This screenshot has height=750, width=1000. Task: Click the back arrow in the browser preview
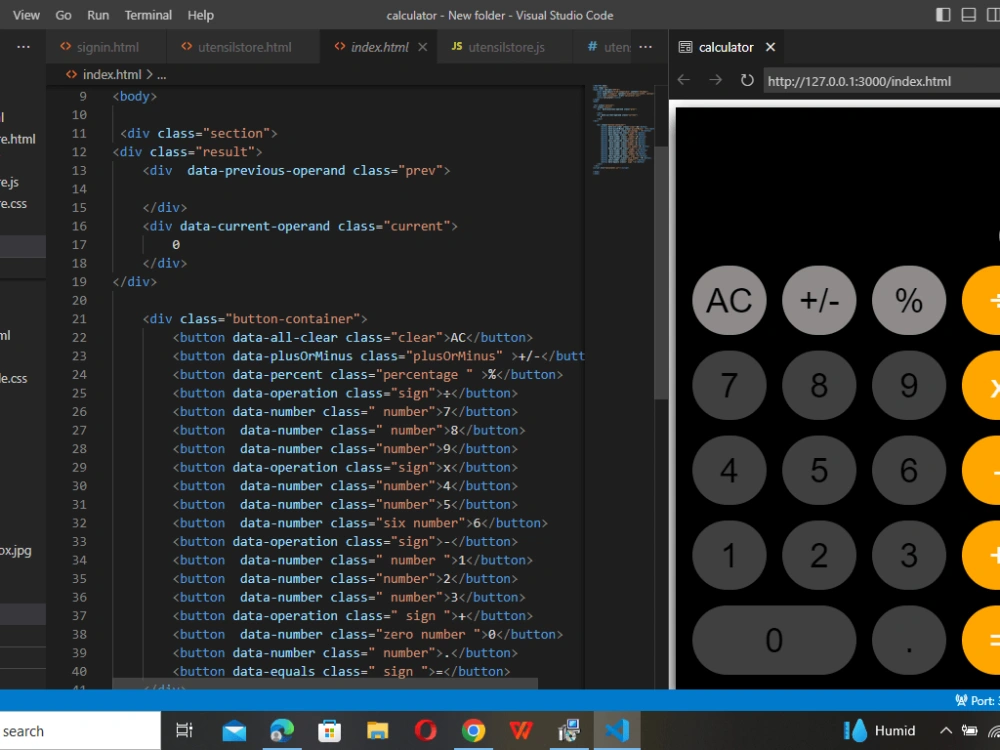(x=684, y=80)
